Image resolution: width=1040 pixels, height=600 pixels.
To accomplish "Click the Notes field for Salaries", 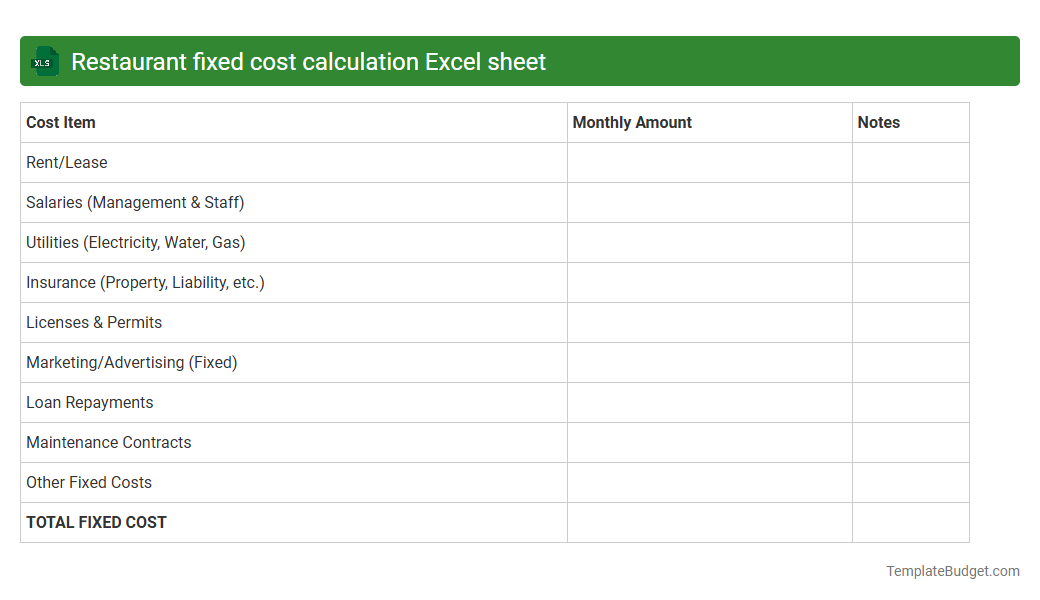I will (x=910, y=202).
